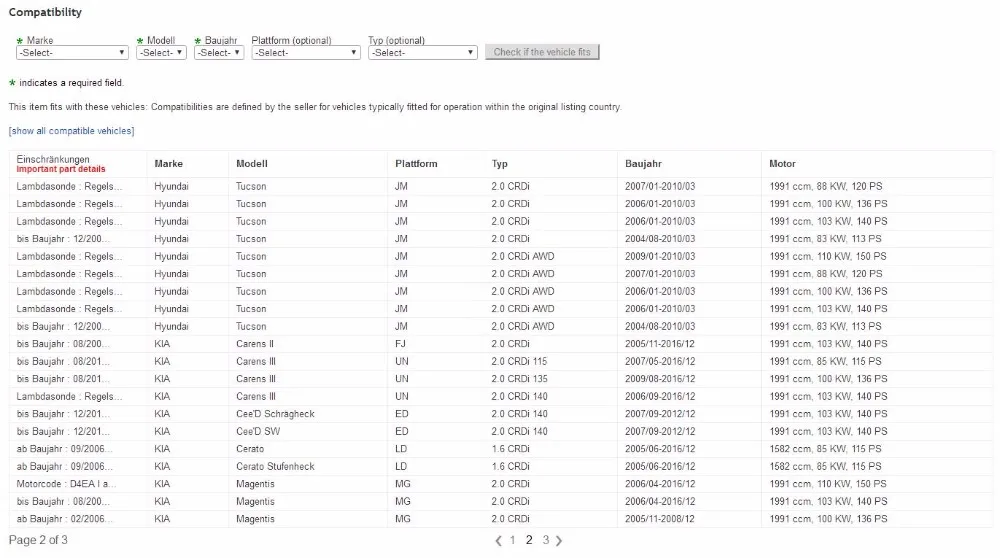Go to previous page with left chevron
The height and width of the screenshot is (558, 1000).
[499, 541]
